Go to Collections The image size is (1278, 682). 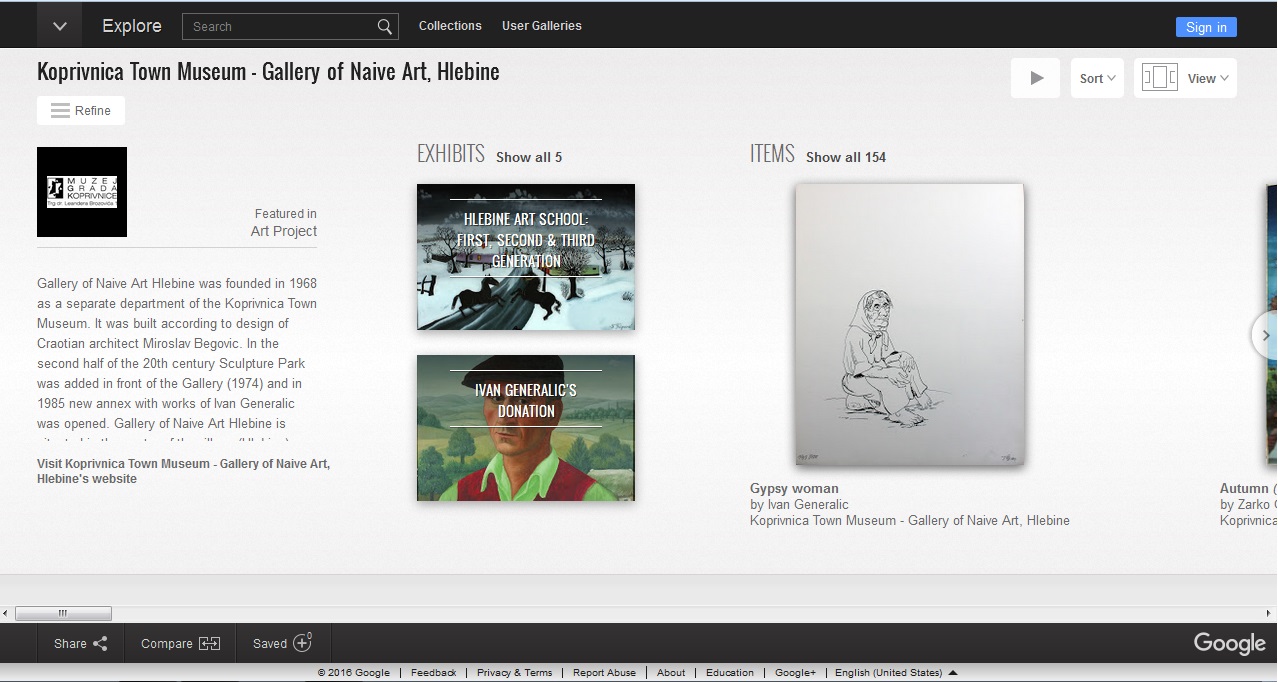[x=450, y=26]
